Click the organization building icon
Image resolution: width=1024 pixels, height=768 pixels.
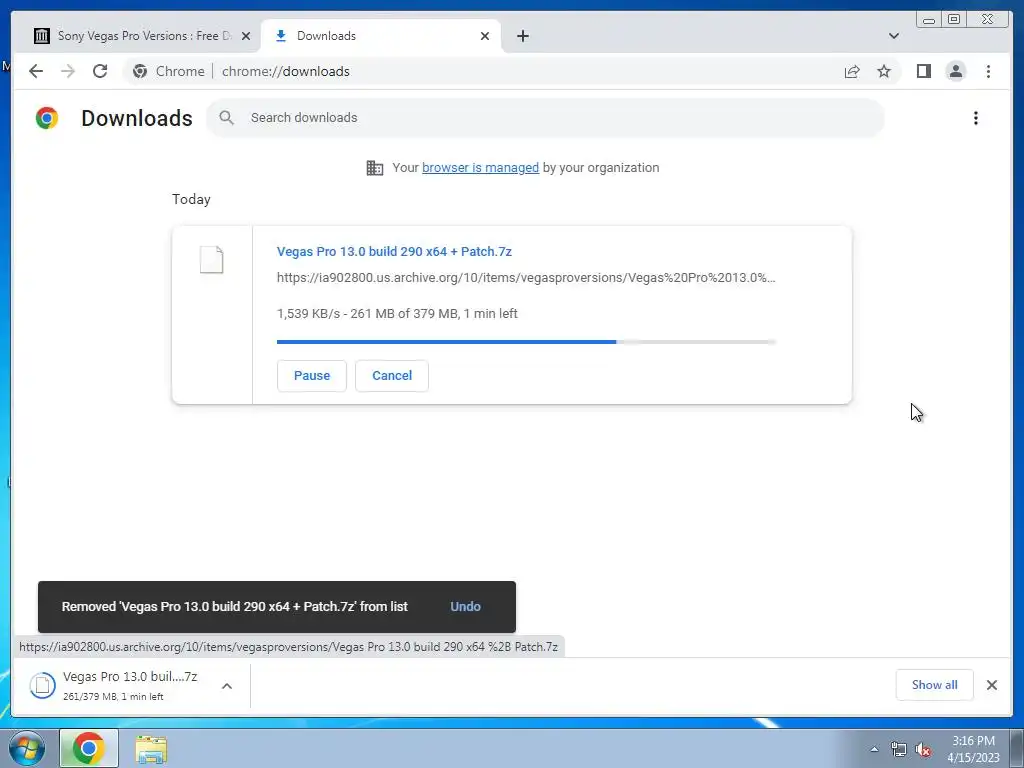375,168
